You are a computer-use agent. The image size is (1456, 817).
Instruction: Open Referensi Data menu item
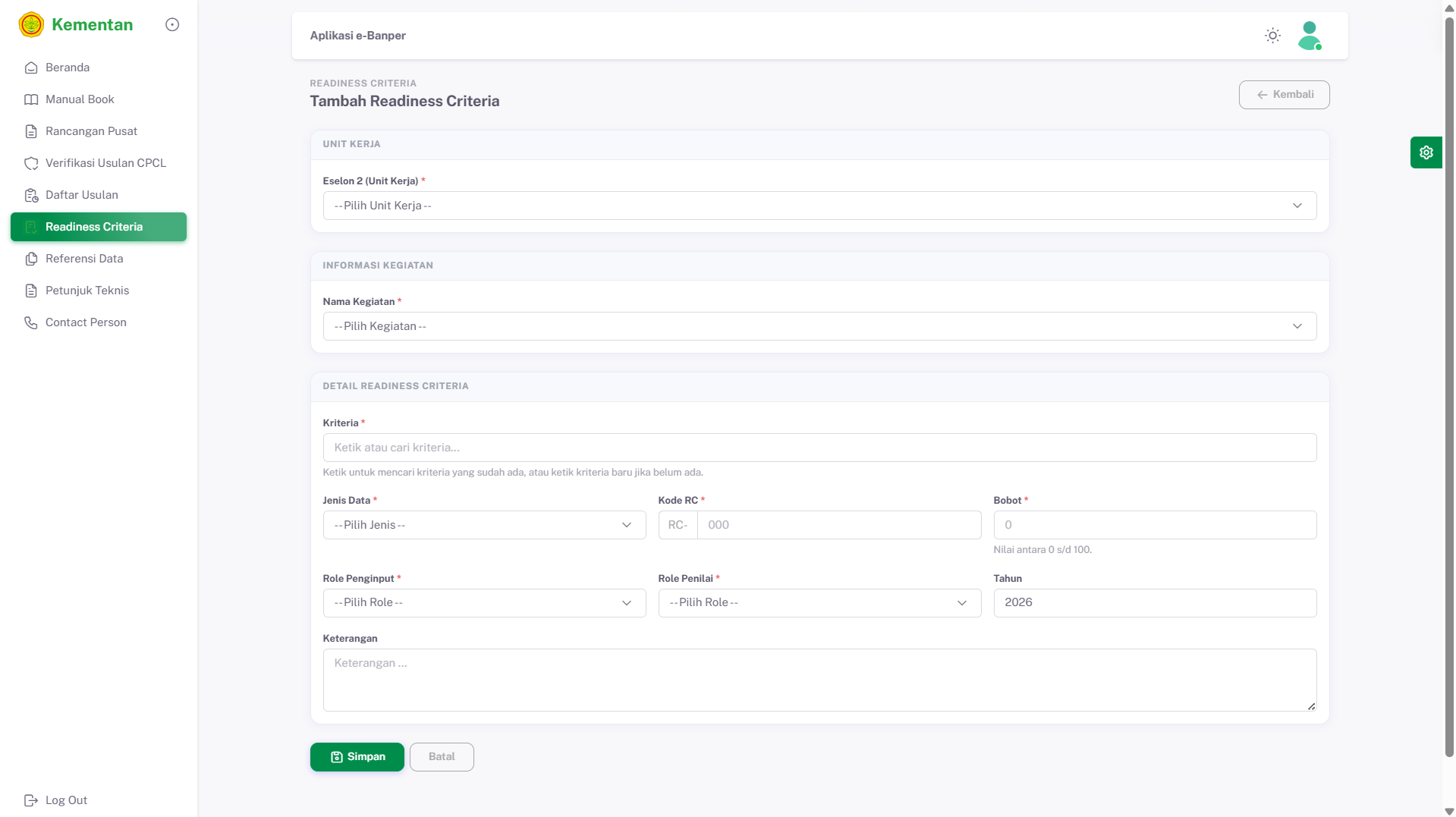click(x=84, y=259)
